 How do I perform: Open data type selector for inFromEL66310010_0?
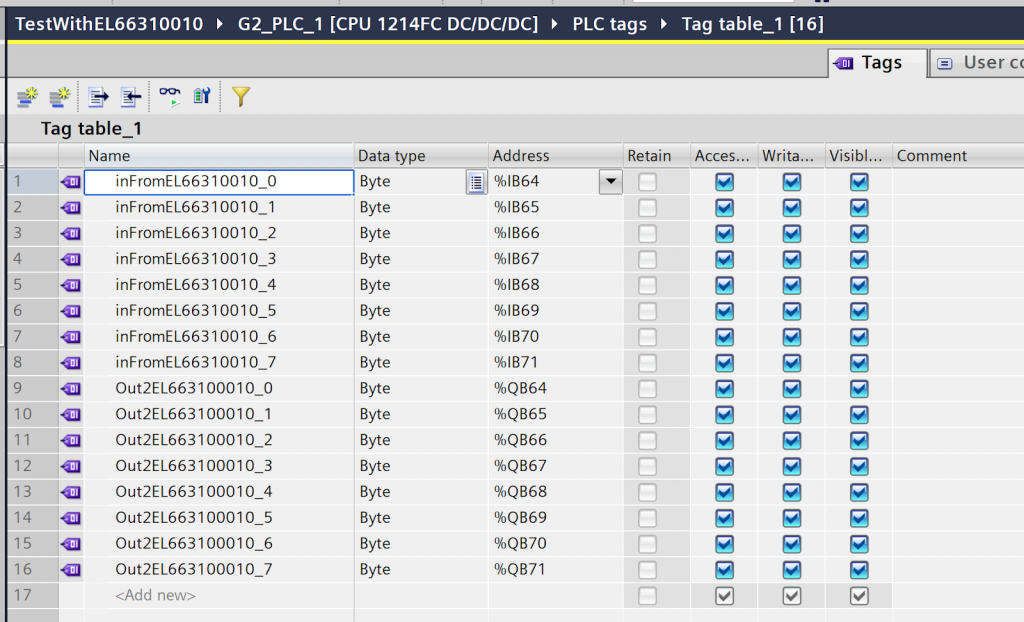coord(476,182)
